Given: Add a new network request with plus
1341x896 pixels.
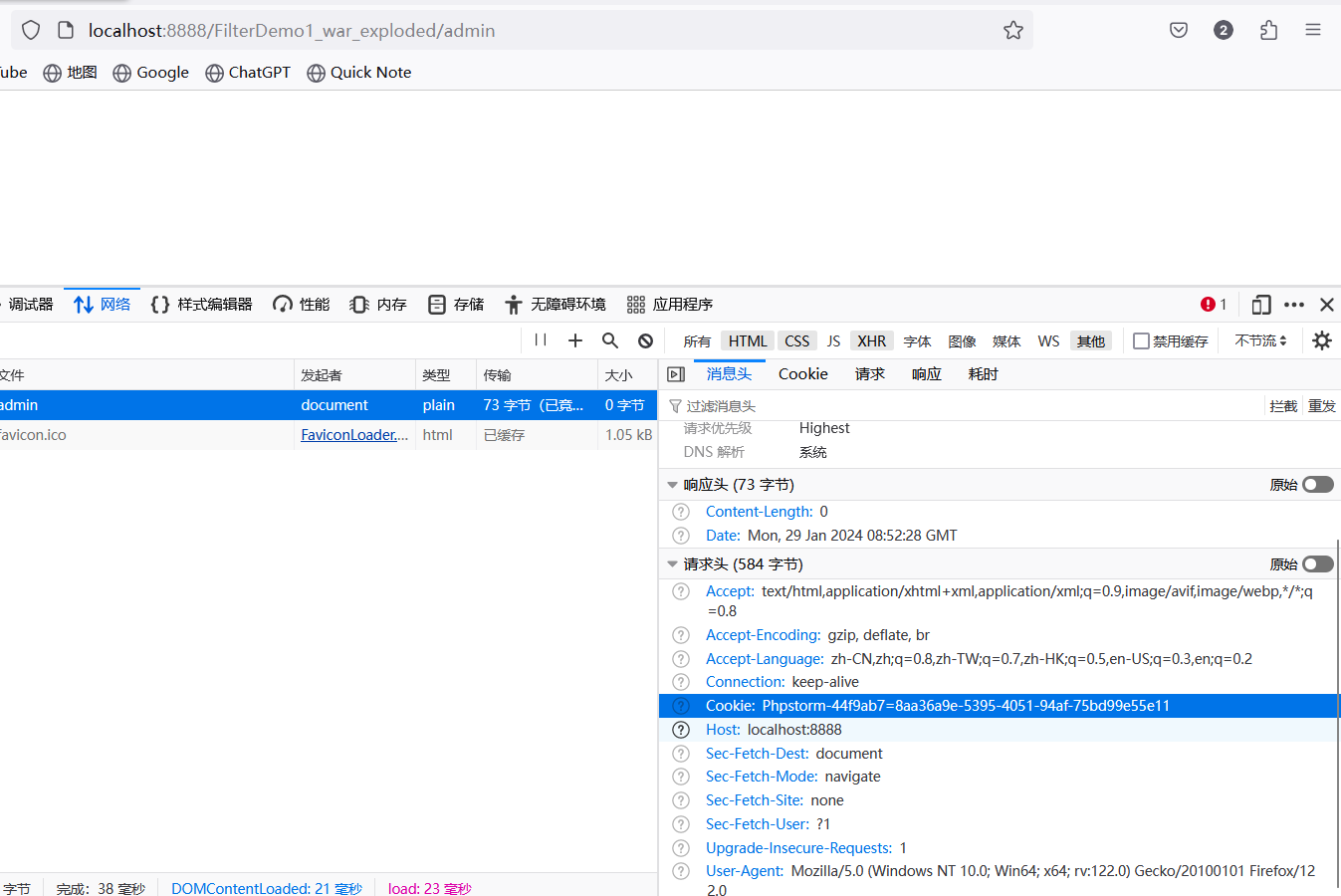Looking at the screenshot, I should 575,340.
